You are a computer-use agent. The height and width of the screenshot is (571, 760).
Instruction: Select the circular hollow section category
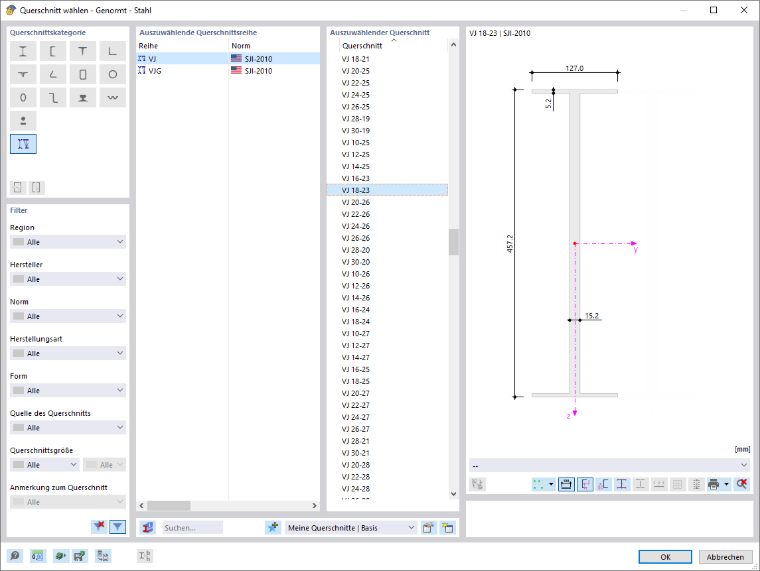click(112, 74)
